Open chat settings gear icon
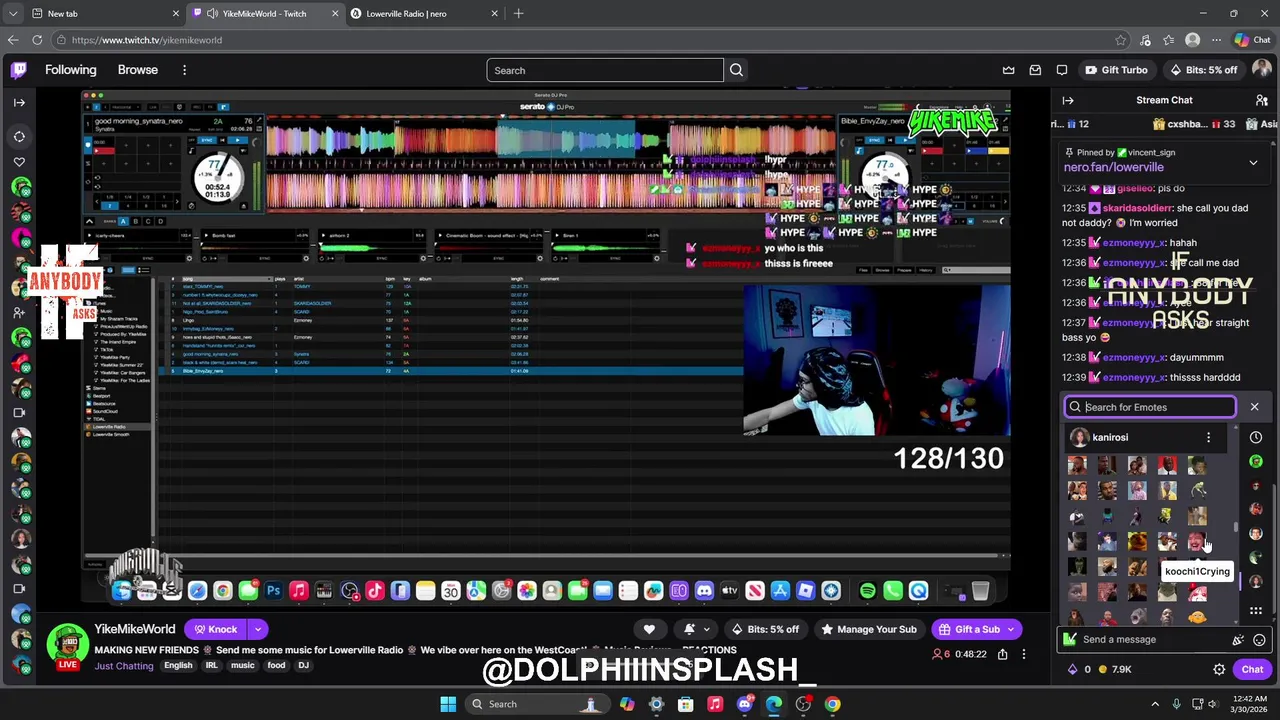This screenshot has width=1280, height=720. pos(1219,669)
